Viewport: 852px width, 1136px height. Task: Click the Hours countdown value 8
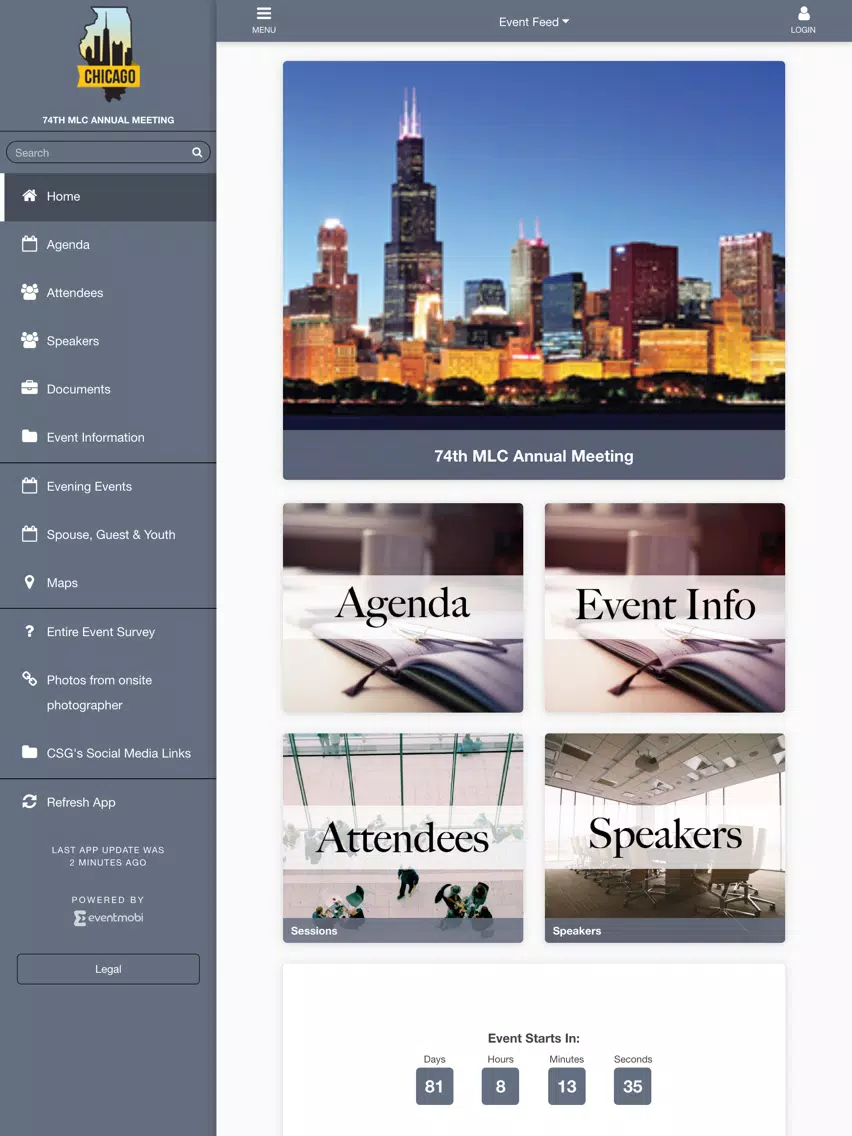500,1086
